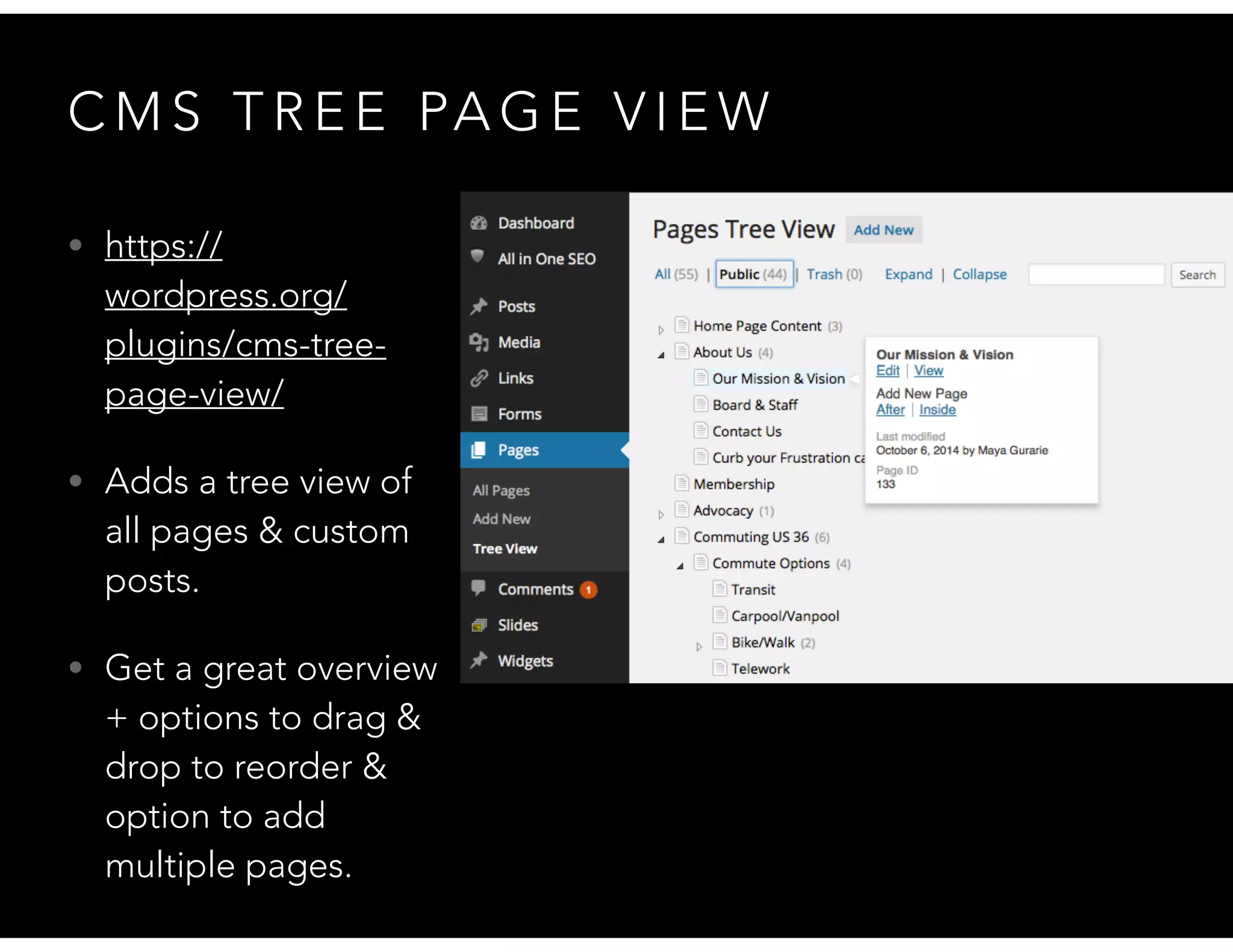Viewport: 1233px width, 952px height.
Task: Click page icon beside Curb your Frustration
Action: (700, 457)
